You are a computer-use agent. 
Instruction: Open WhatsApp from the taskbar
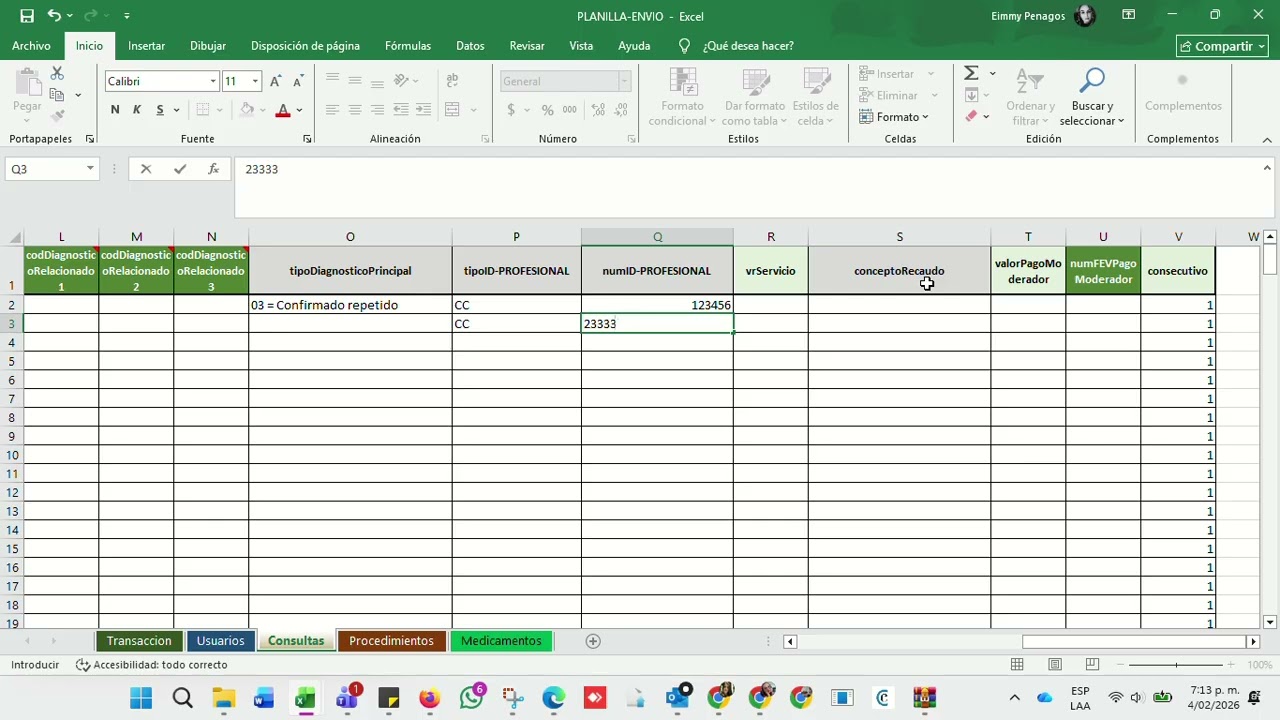coord(471,698)
